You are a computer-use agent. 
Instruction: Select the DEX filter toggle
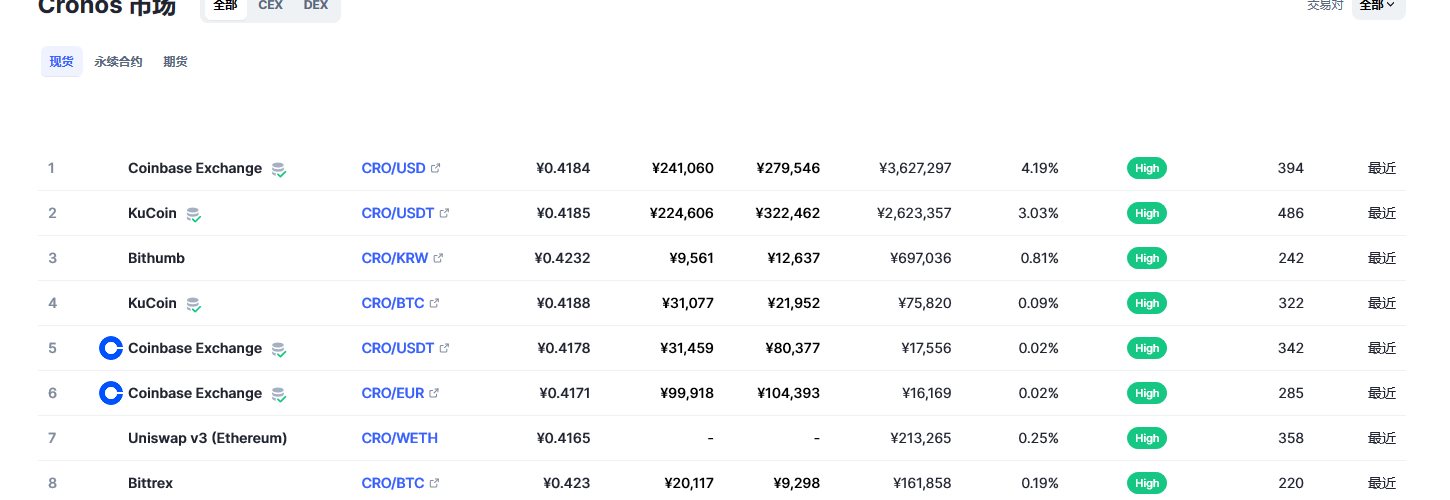316,6
